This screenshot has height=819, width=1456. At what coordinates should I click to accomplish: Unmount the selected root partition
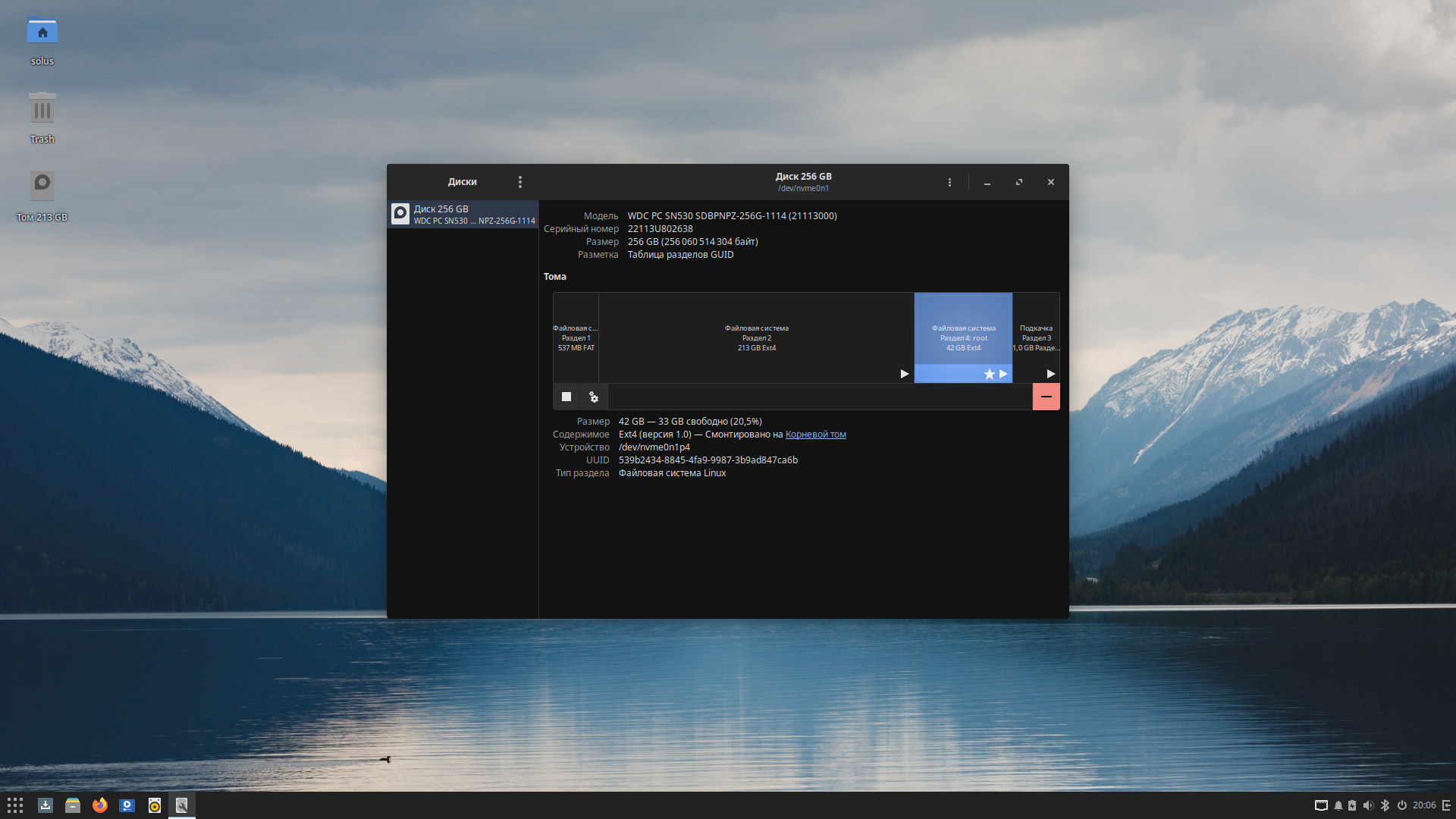[566, 397]
